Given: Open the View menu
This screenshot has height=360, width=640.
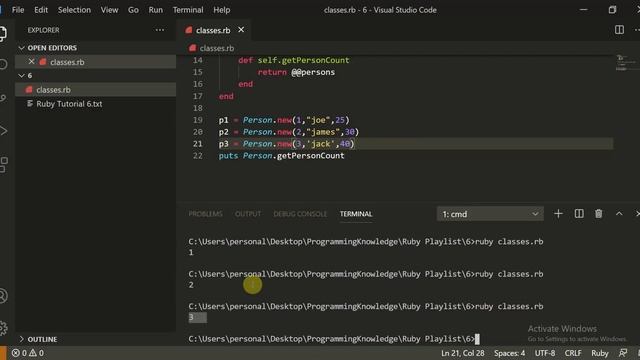Looking at the screenshot, I should [109, 10].
